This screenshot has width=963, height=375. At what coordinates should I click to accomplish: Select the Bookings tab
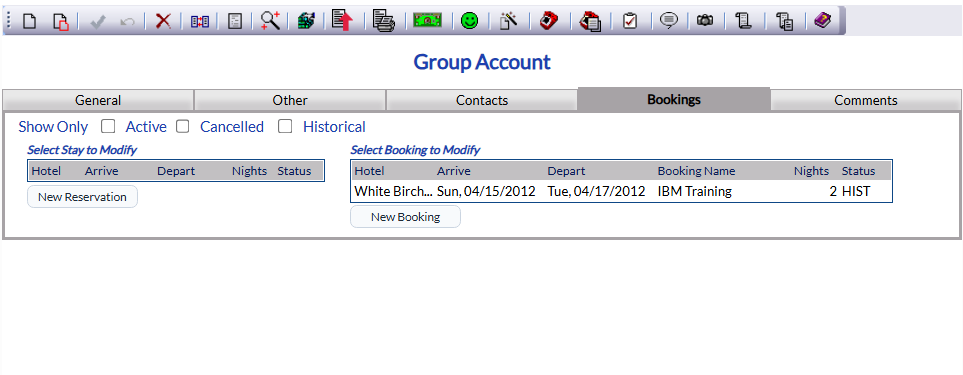[674, 99]
